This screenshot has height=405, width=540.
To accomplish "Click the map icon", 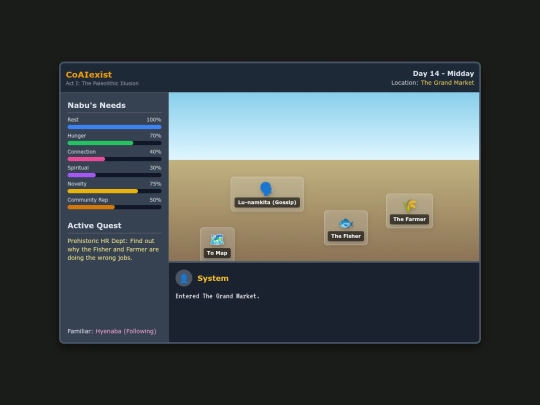I will [x=217, y=239].
